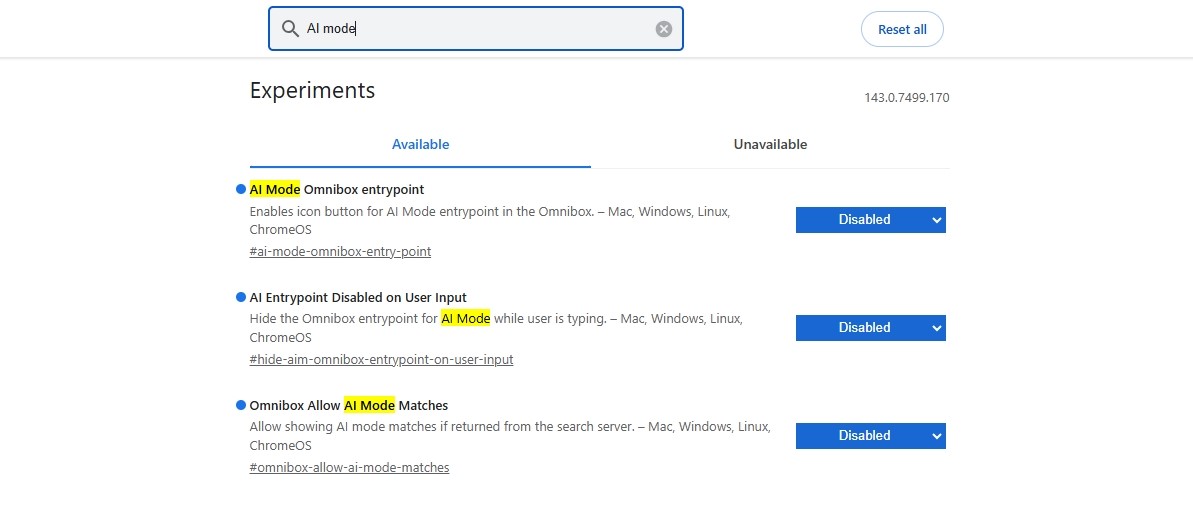
Task: Click the blue dot beside AI Mode Omnibox entrypoint
Action: point(240,189)
